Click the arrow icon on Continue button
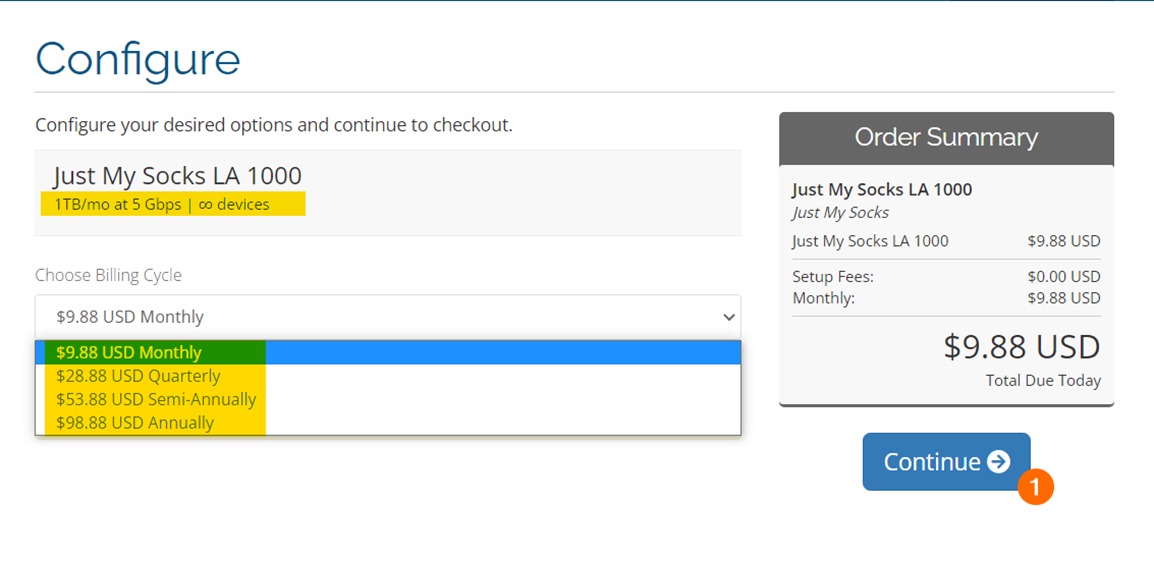 pos(998,461)
